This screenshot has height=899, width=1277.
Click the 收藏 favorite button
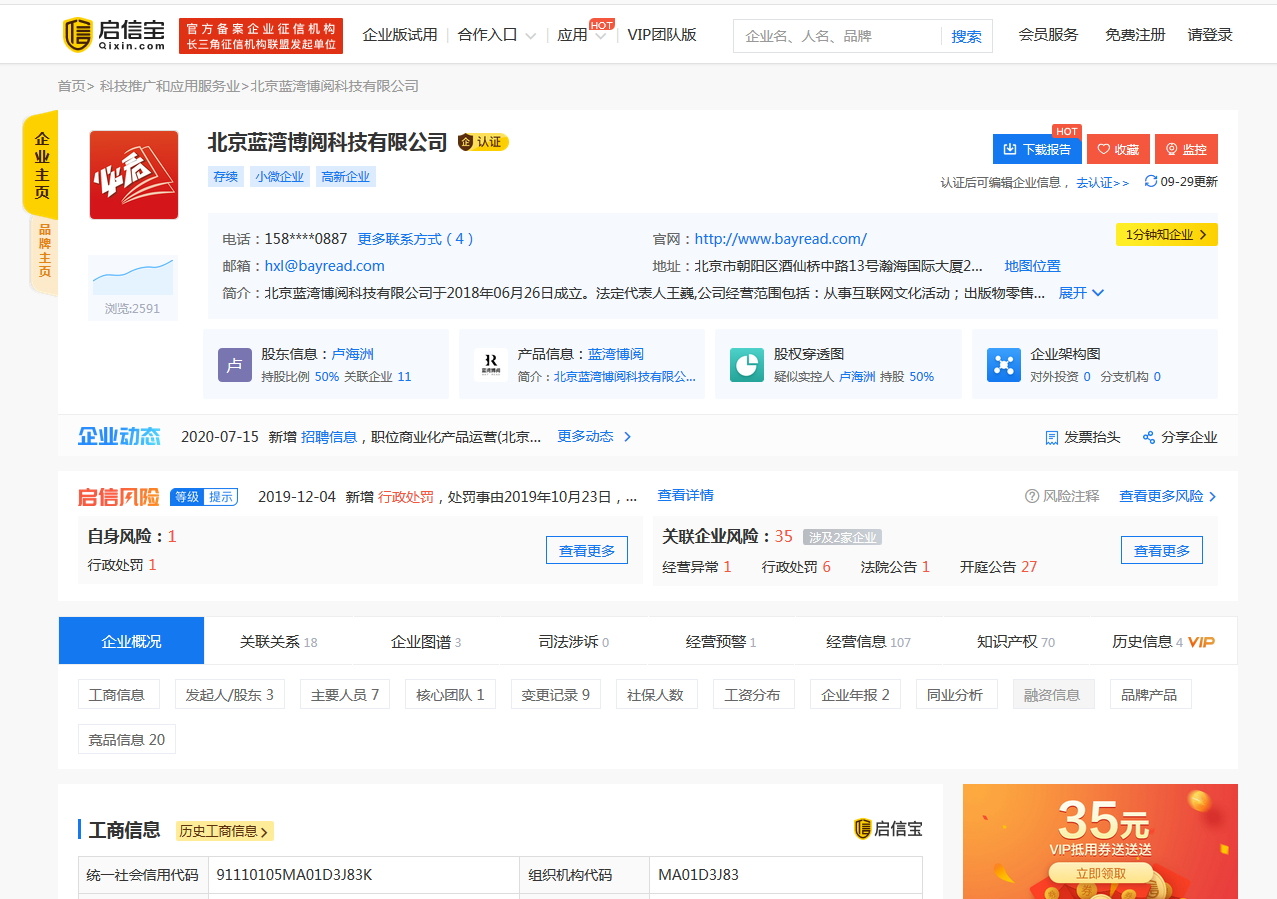point(1118,149)
